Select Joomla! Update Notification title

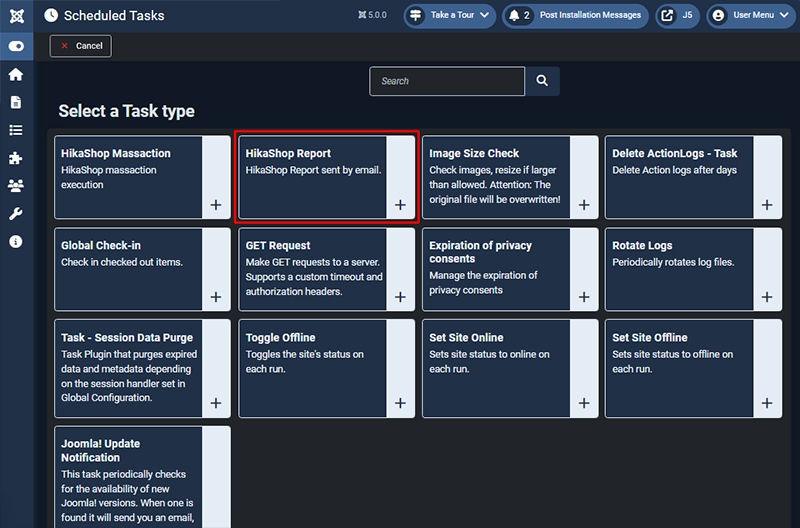[101, 450]
